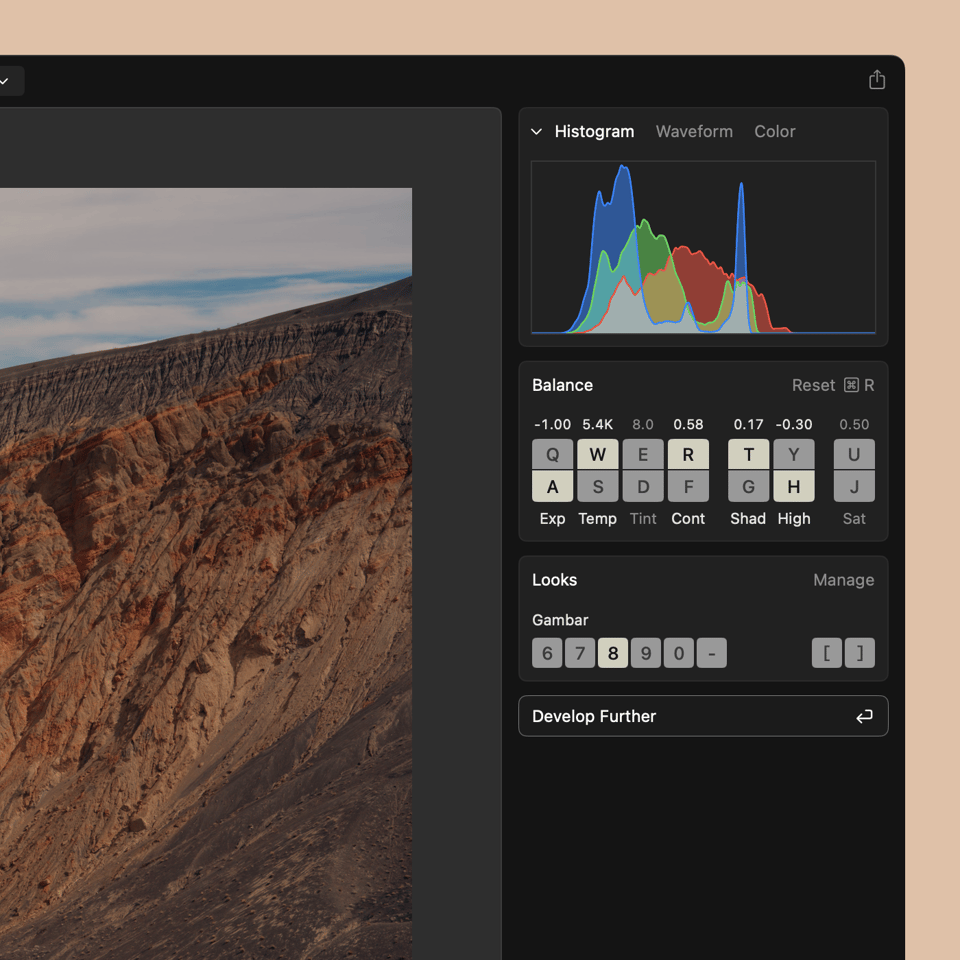The height and width of the screenshot is (960, 960).
Task: Click the right bracket look key
Action: point(860,653)
